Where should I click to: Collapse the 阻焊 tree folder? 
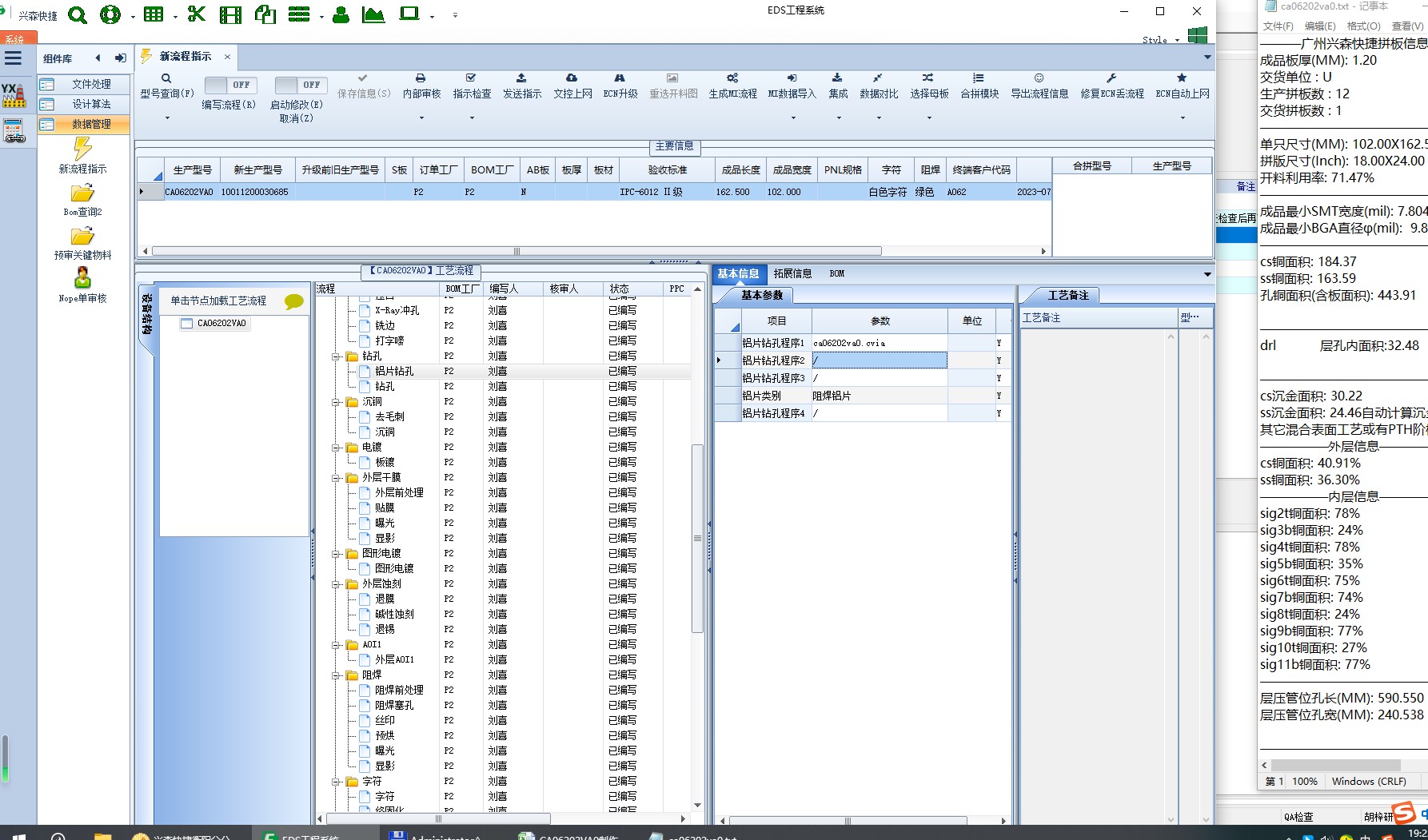[337, 675]
